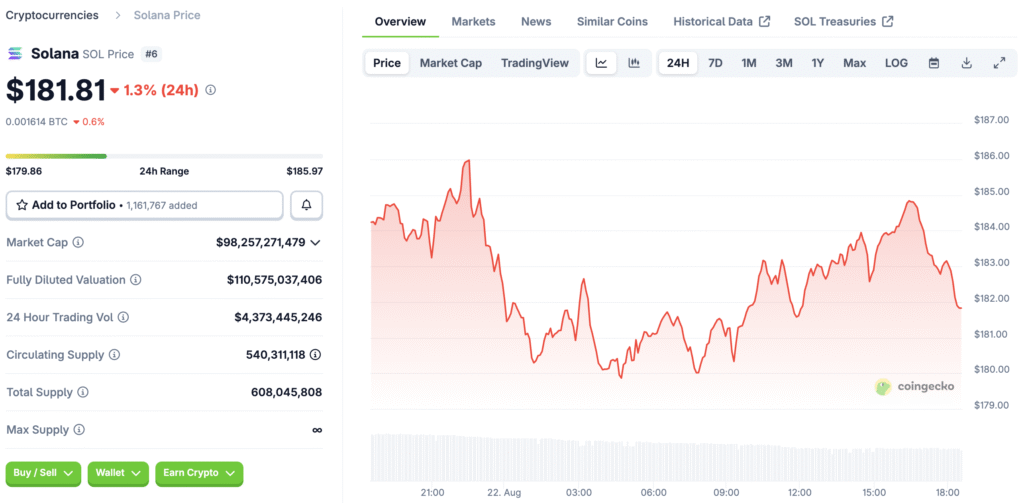
Task: Open the Overview tab
Action: 400,22
